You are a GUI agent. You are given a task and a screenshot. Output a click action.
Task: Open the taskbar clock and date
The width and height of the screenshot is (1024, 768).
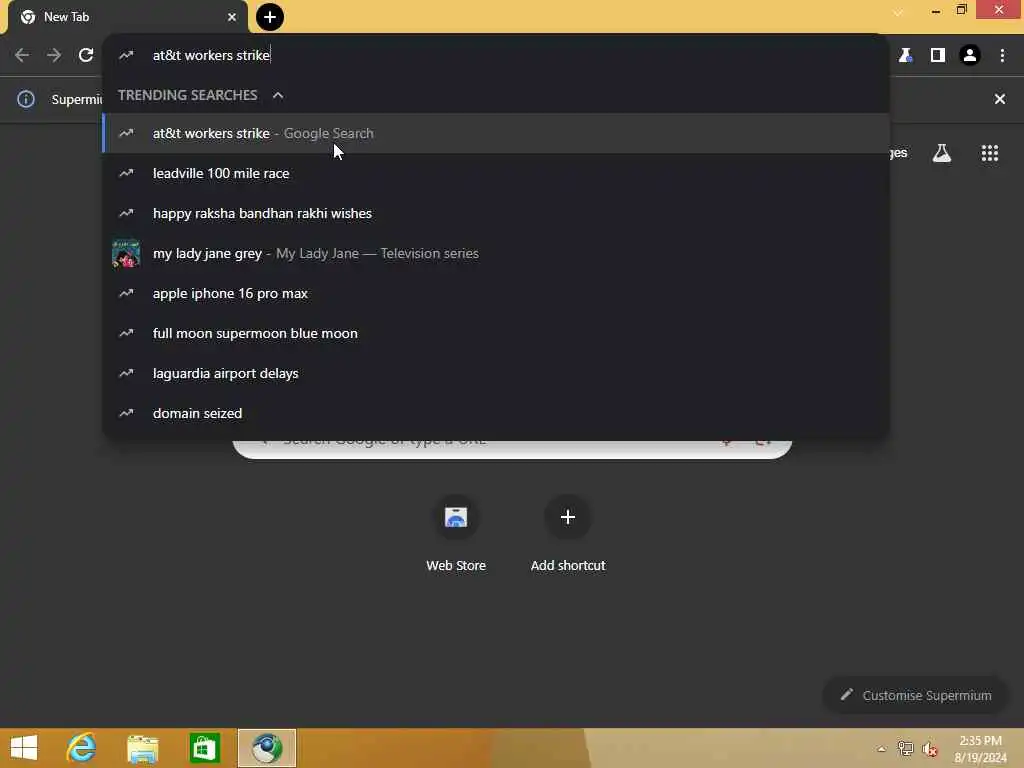980,749
